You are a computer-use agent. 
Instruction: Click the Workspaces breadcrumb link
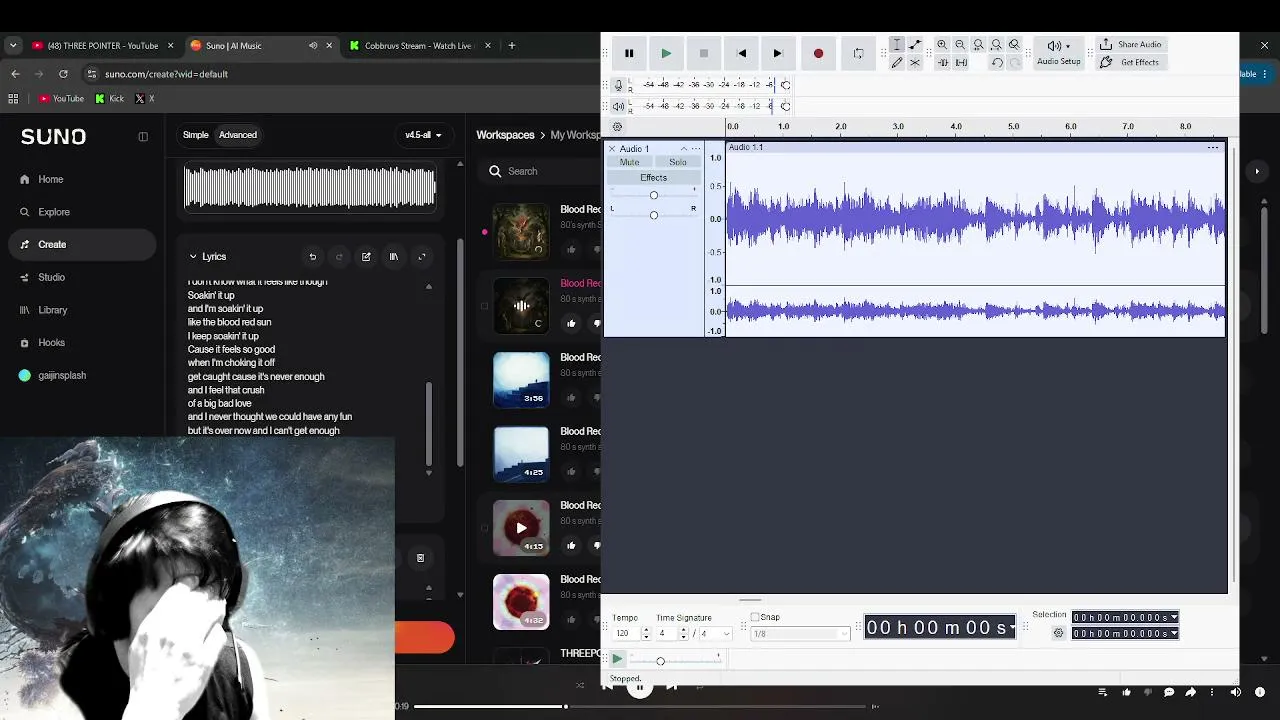click(505, 135)
